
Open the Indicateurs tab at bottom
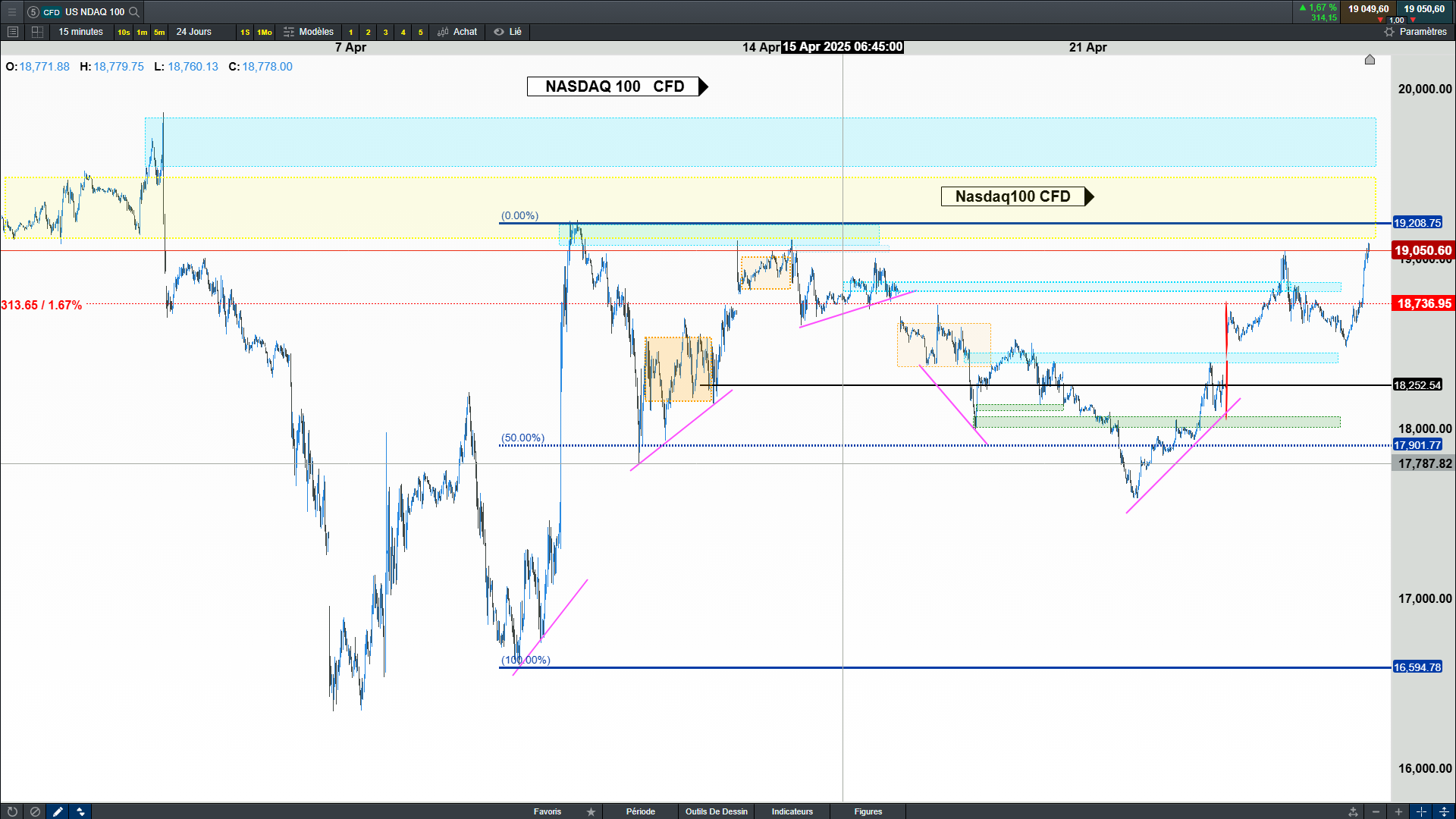[792, 811]
